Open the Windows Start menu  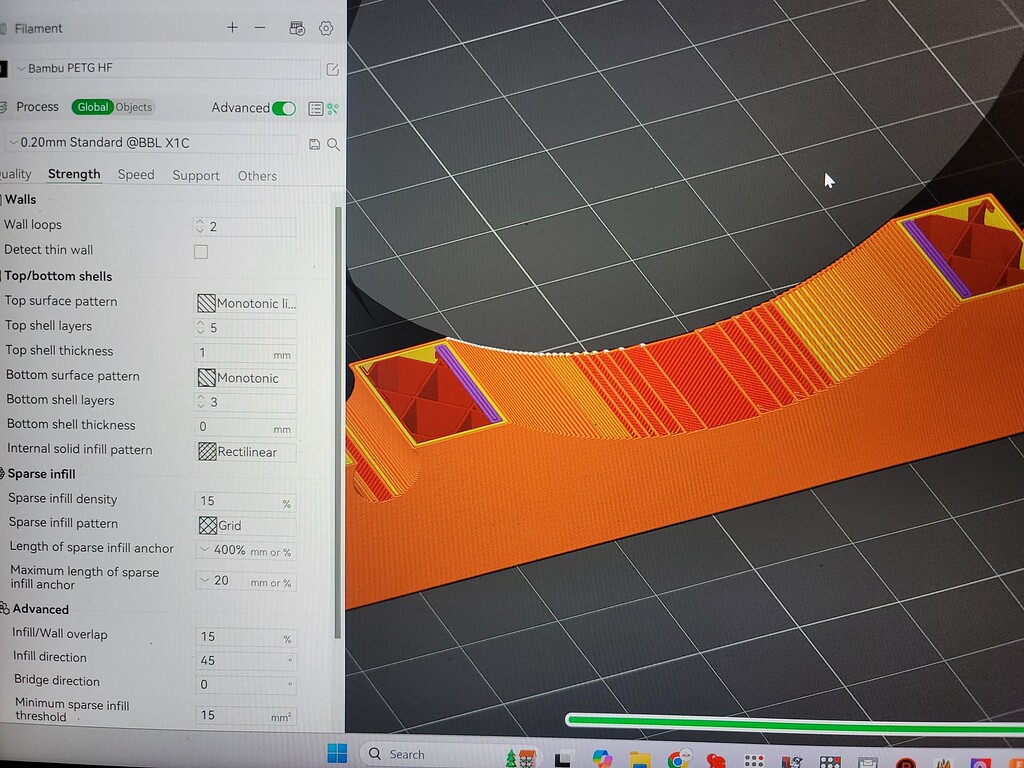point(337,753)
